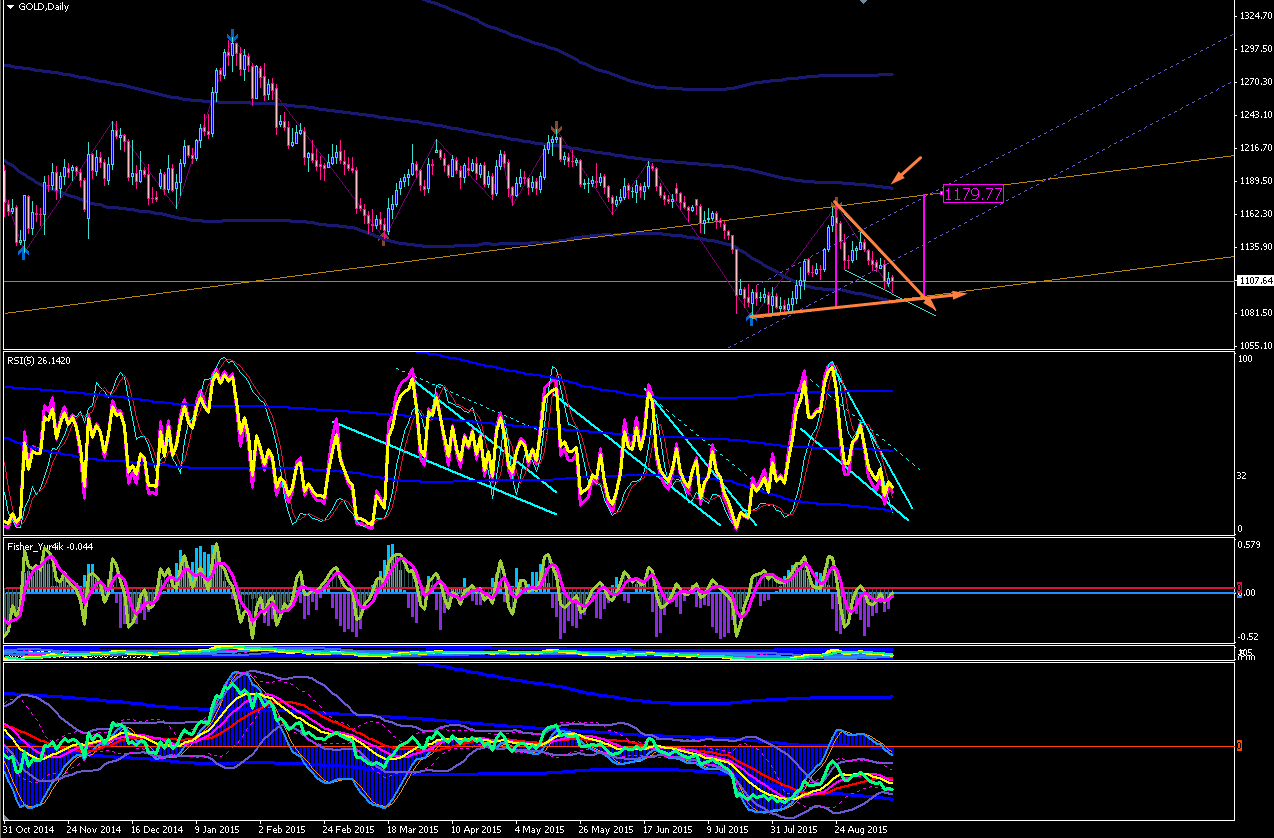Click the red level marker on the Fisher scale
Screen dimensions: 1274x838
point(1240,588)
